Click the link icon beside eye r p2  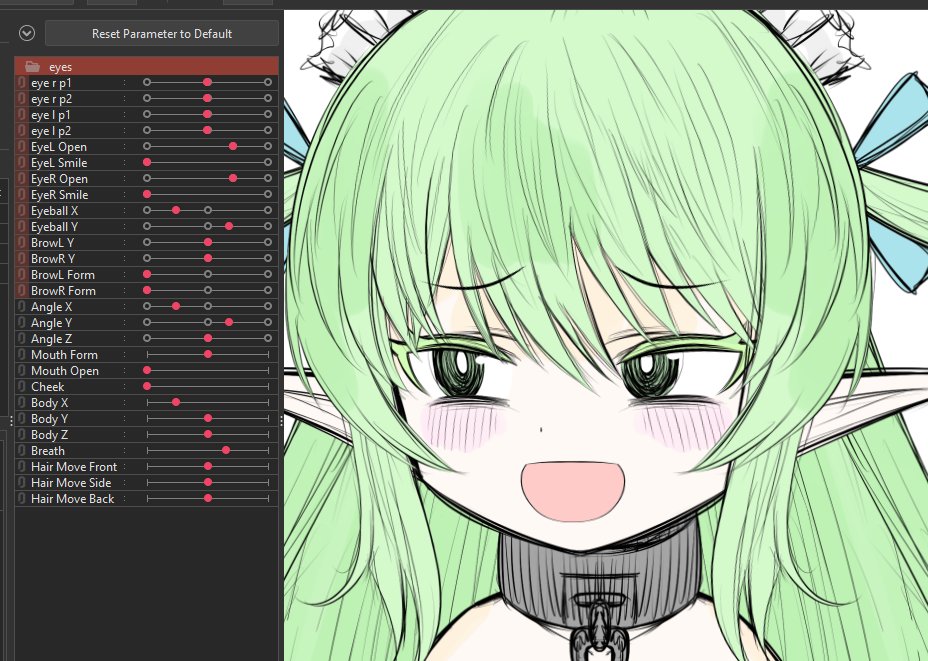coord(22,99)
